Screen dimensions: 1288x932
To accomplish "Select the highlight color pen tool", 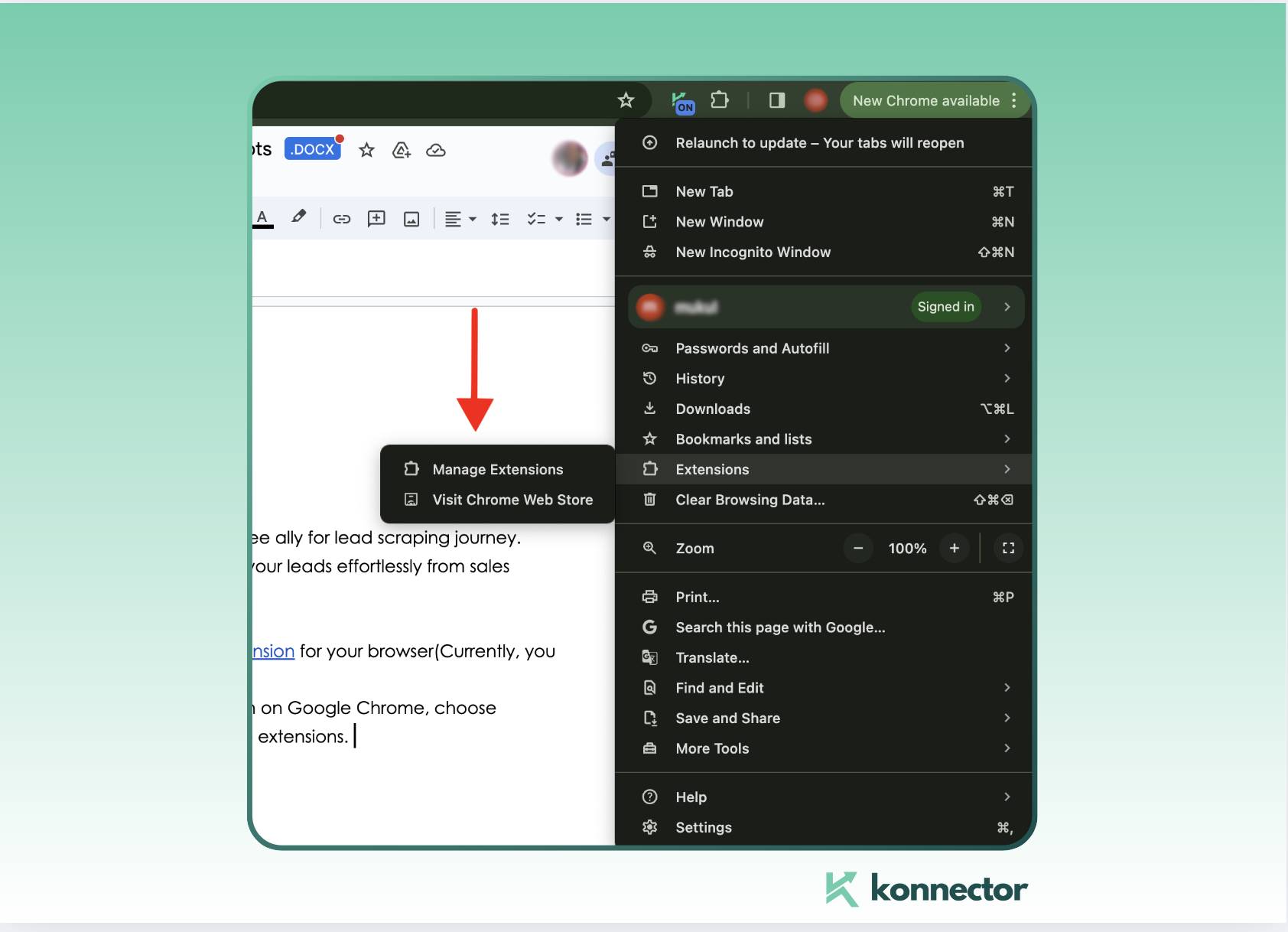I will tap(299, 217).
